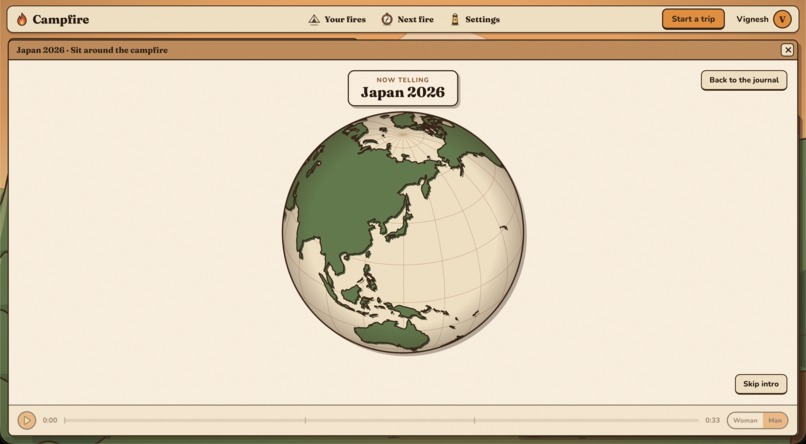This screenshot has width=806, height=444.
Task: Open the Vignesh user avatar
Action: pos(782,20)
